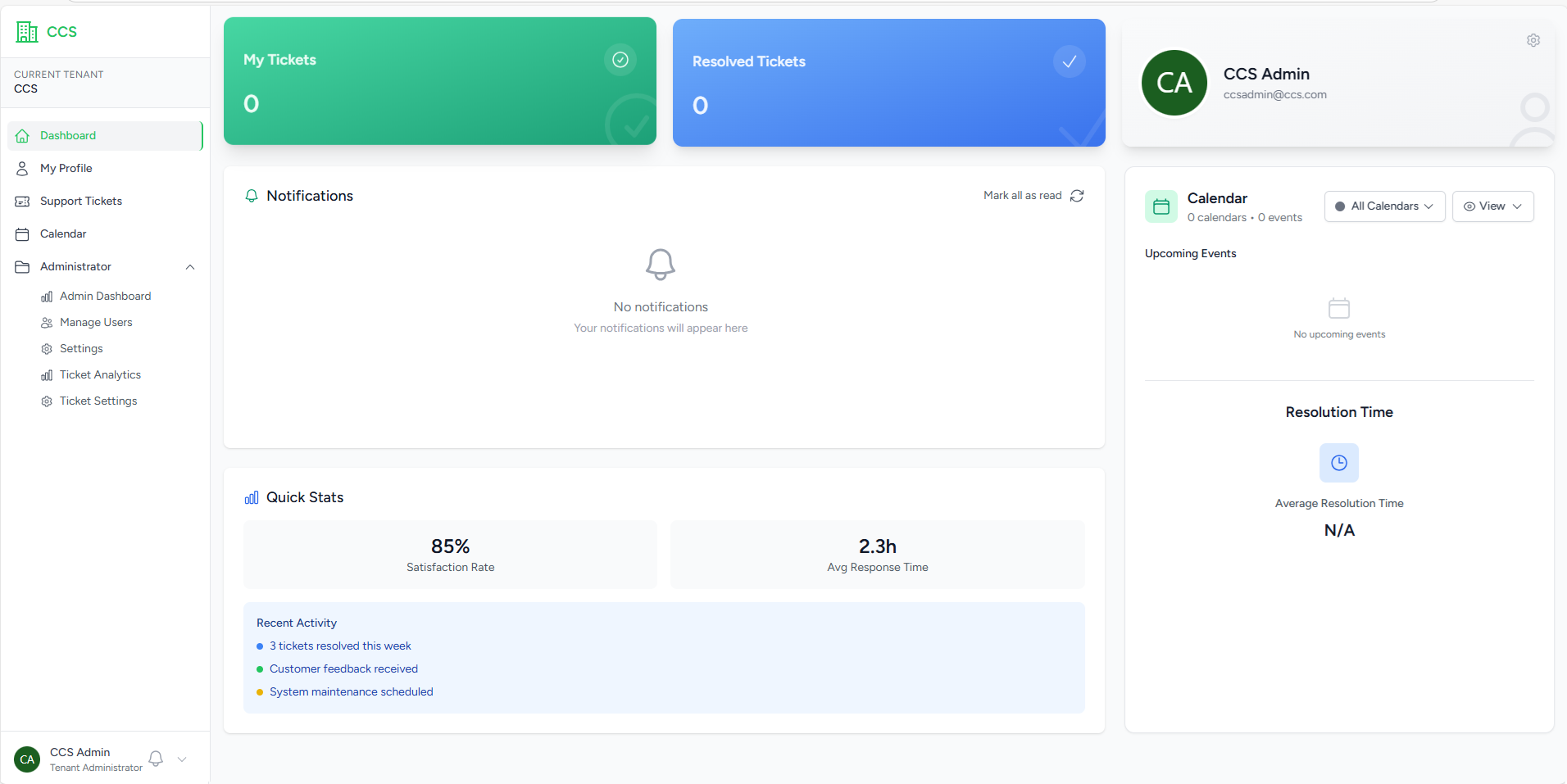Open the All Calendars dropdown

tap(1383, 206)
